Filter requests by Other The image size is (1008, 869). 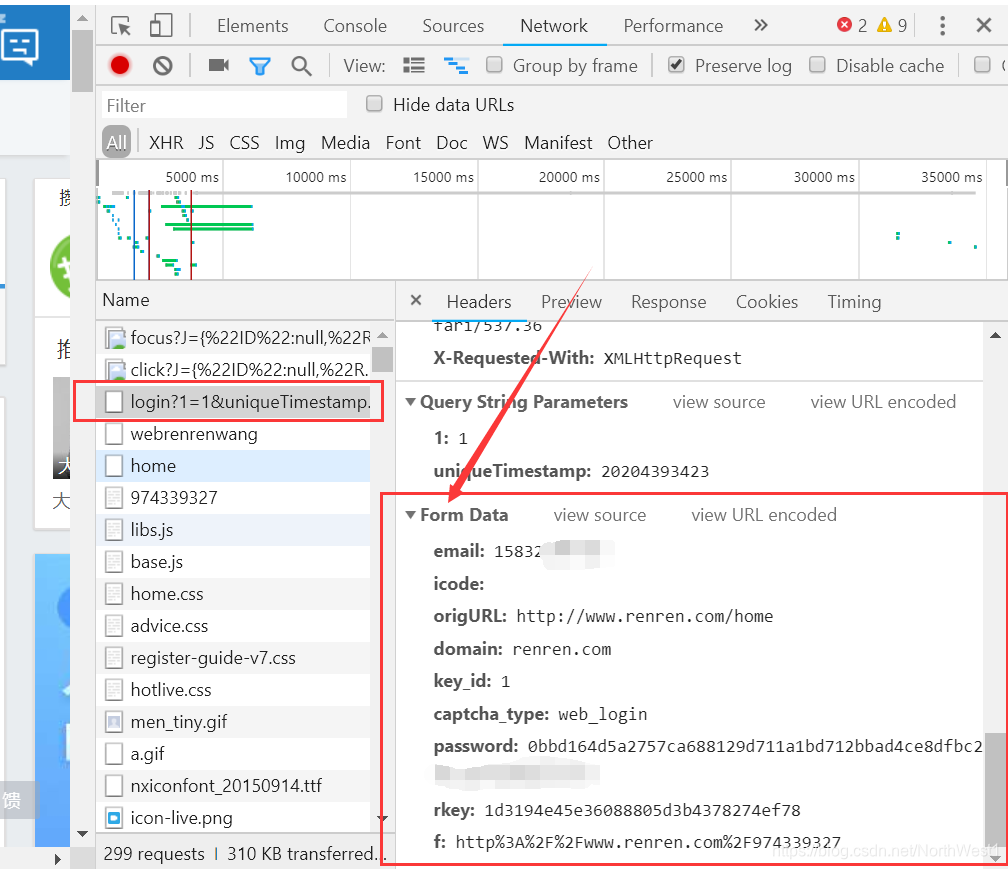[630, 142]
